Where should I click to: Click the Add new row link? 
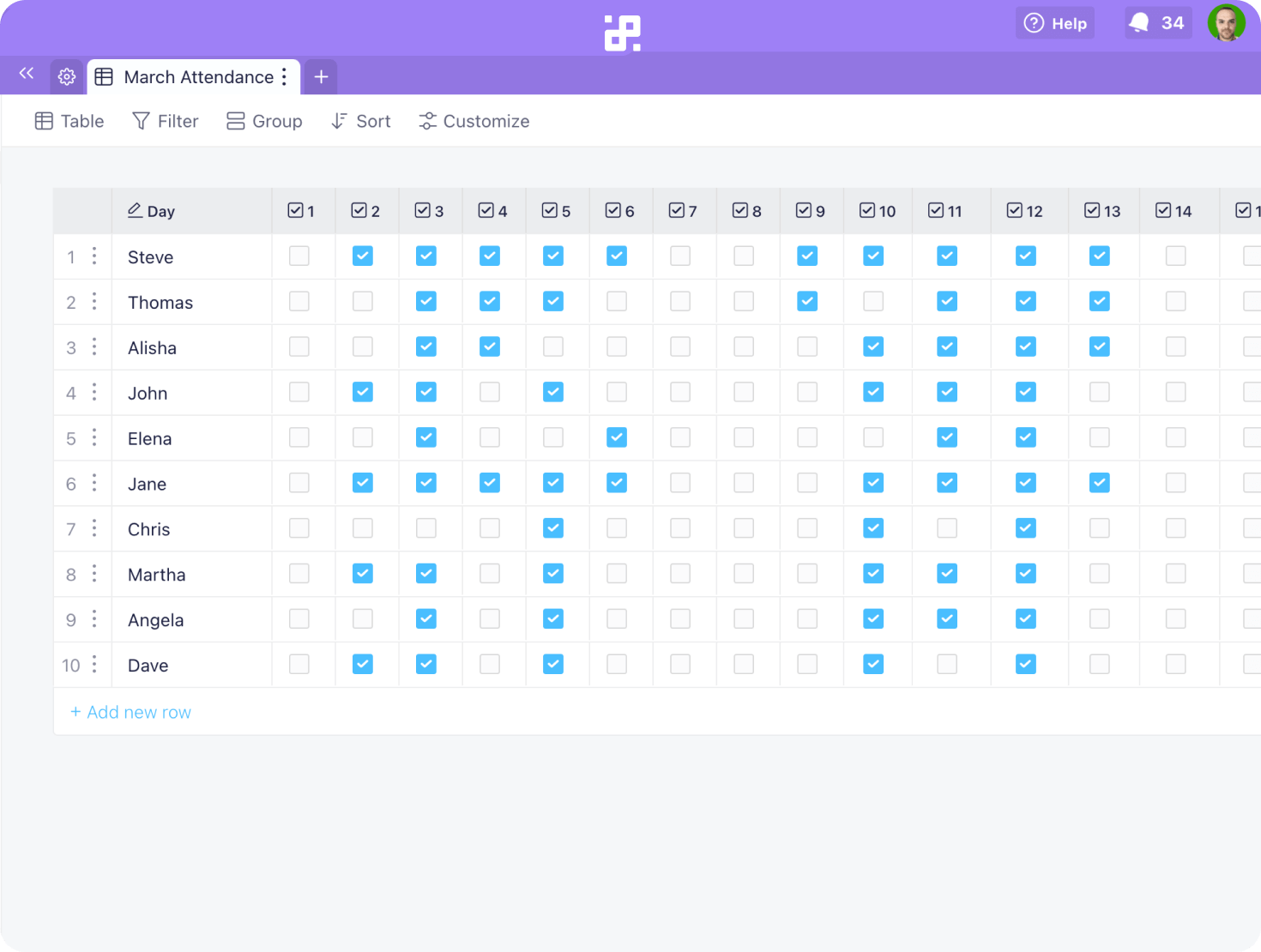tap(130, 712)
